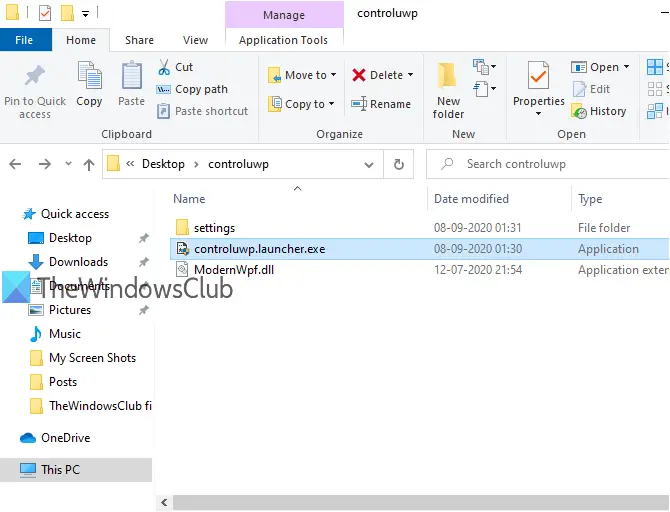Expand address bar history dropdown
Viewport: 670px width, 512px height.
pyautogui.click(x=369, y=165)
